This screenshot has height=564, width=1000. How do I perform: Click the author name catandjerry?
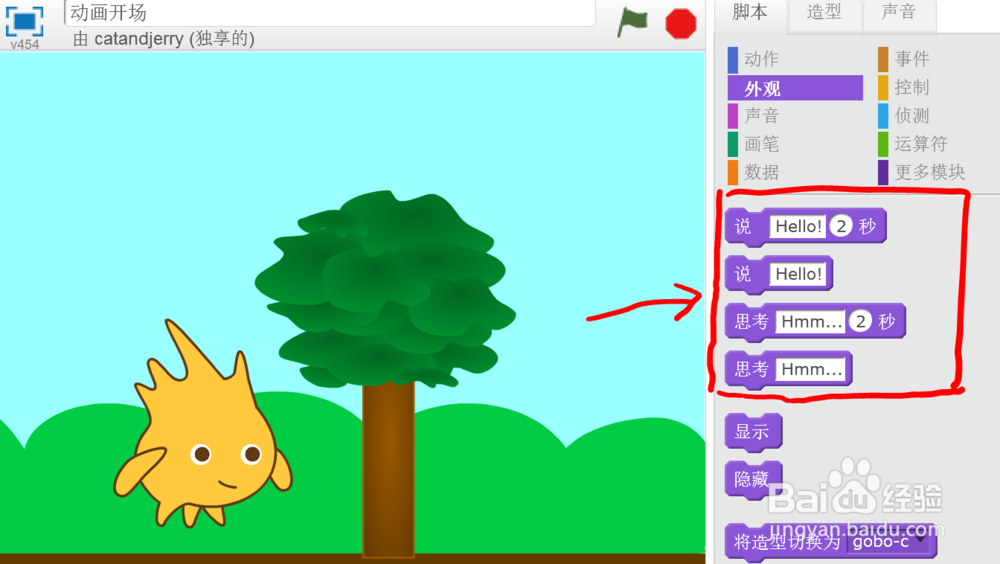tap(138, 39)
